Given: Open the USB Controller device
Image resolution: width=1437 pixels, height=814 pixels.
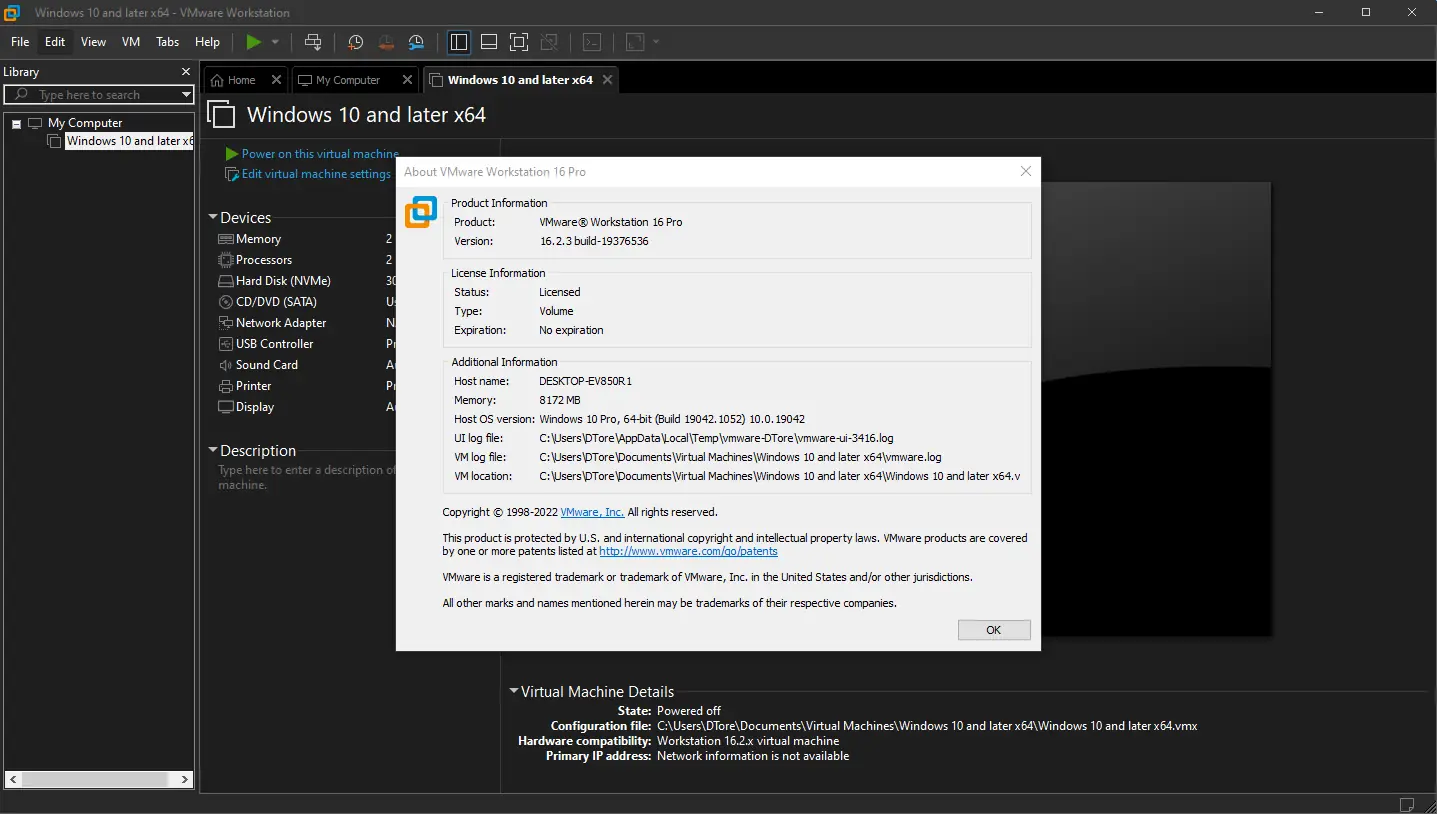Looking at the screenshot, I should 273,343.
